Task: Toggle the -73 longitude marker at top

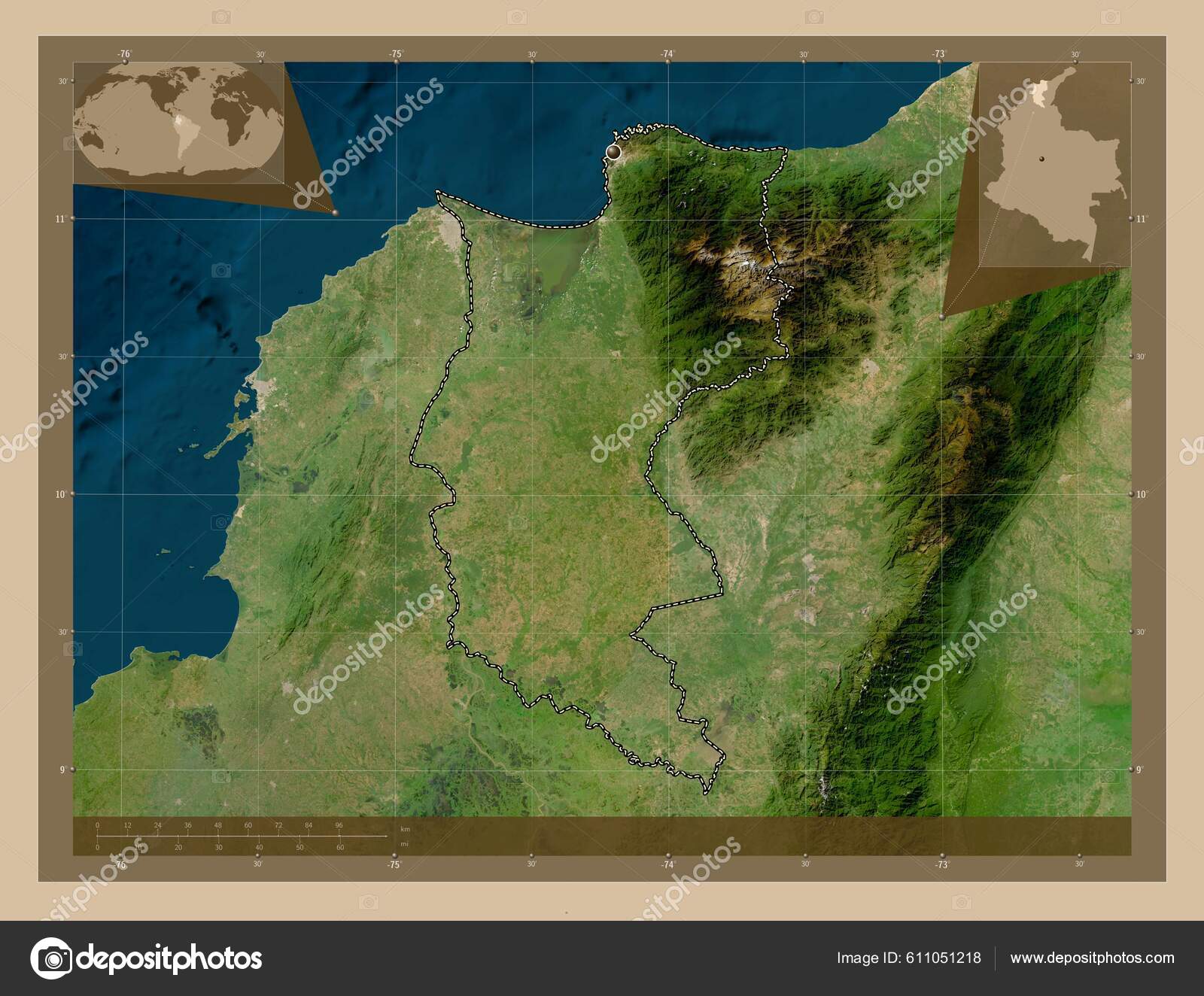Action: 941,54
